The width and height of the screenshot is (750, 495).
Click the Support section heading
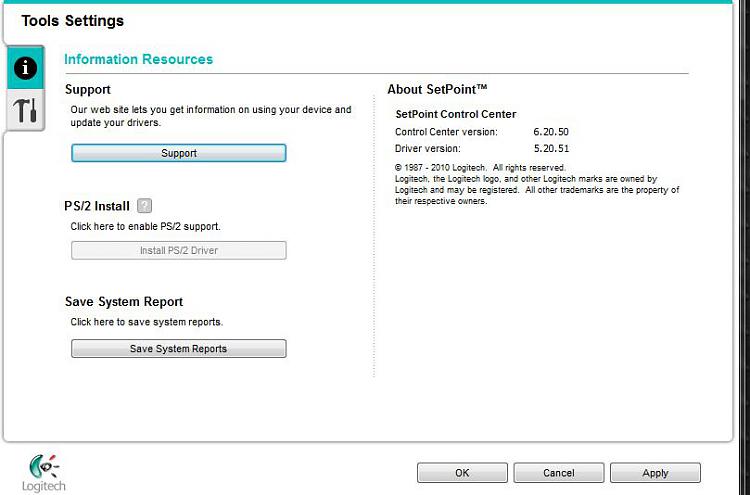(88, 89)
